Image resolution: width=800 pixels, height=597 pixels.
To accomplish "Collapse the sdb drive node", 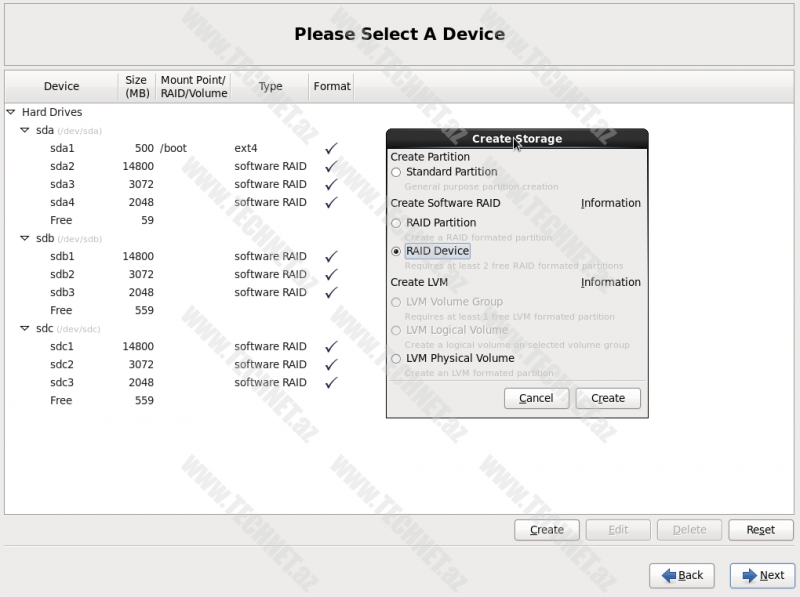I will click(x=25, y=238).
